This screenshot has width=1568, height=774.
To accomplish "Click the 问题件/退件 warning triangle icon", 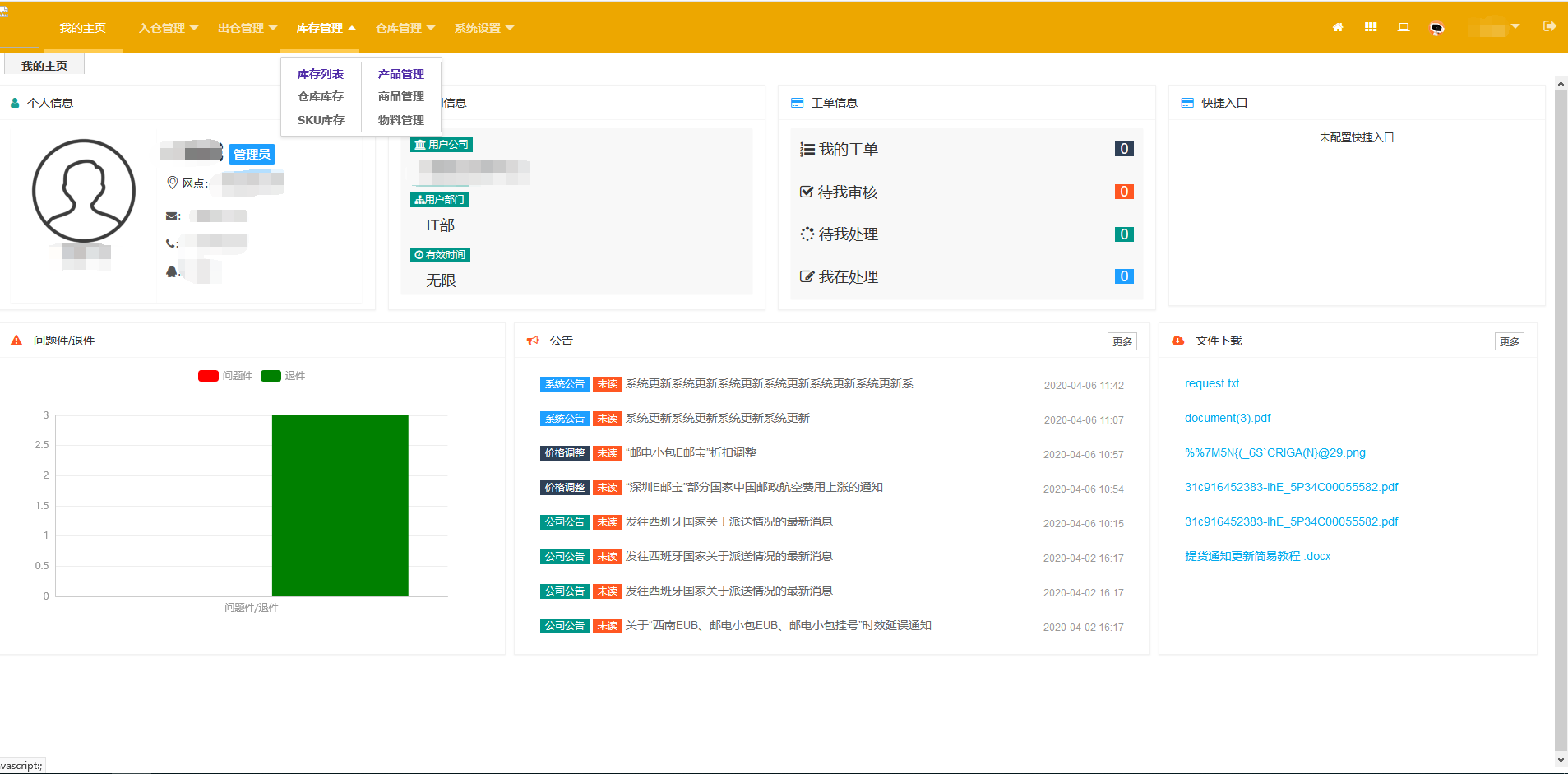I will tap(16, 341).
